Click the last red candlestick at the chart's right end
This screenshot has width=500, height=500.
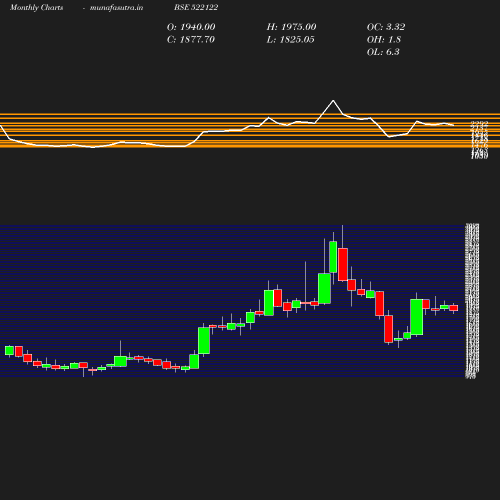[454, 308]
